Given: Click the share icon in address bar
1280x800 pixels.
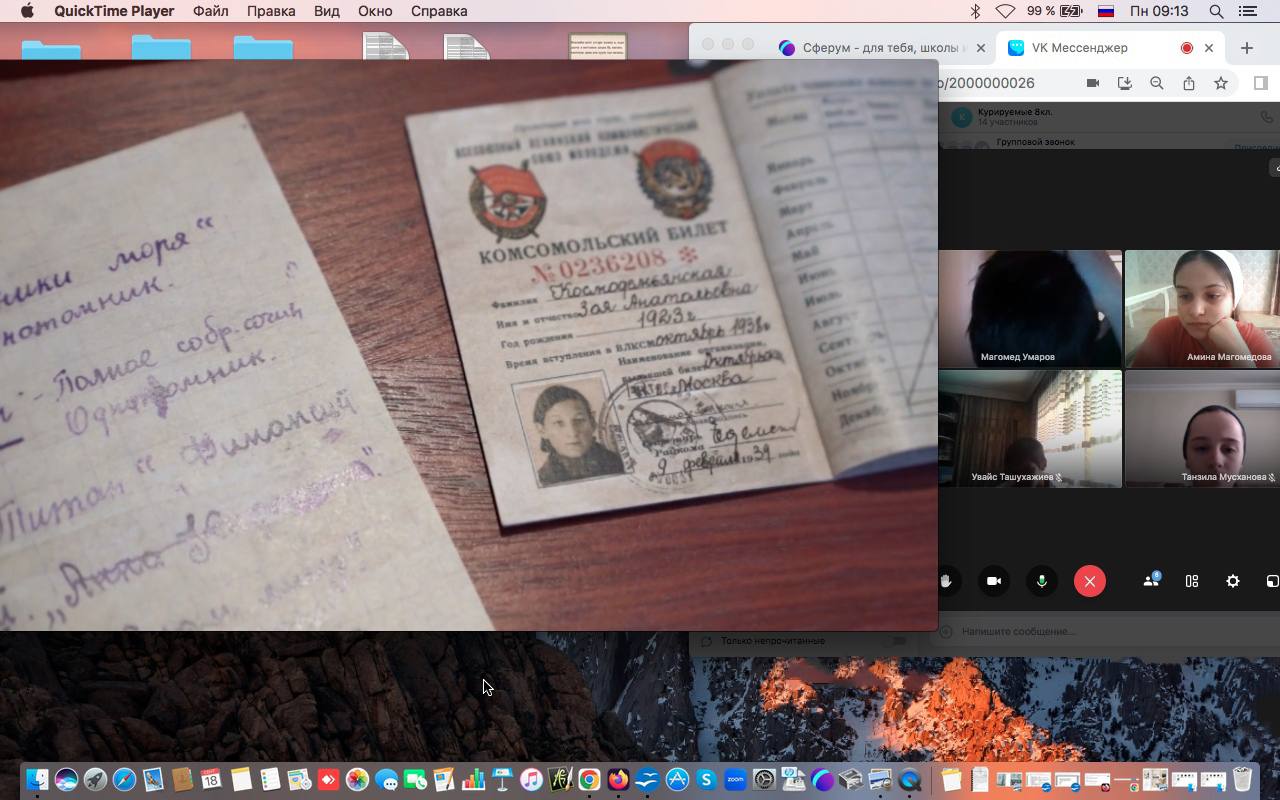Looking at the screenshot, I should point(1189,84).
